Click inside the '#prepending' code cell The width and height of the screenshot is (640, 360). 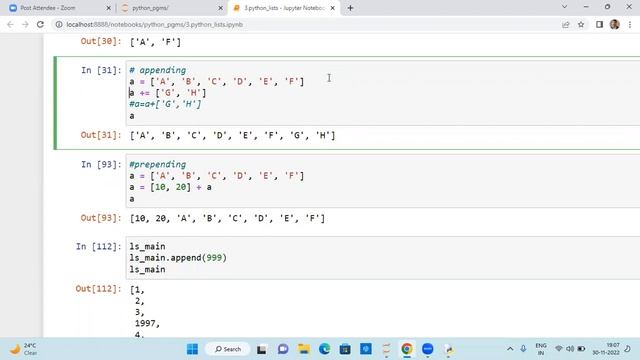click(x=383, y=181)
